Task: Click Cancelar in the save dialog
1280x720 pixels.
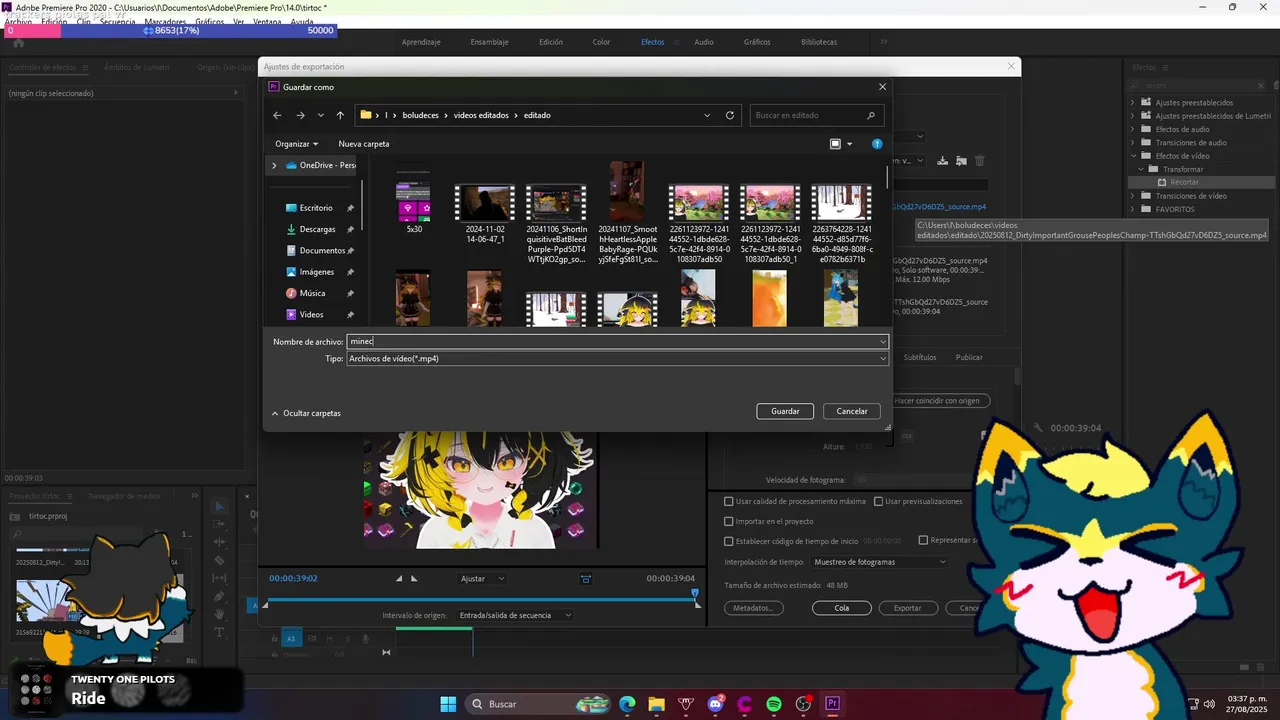Action: tap(852, 411)
